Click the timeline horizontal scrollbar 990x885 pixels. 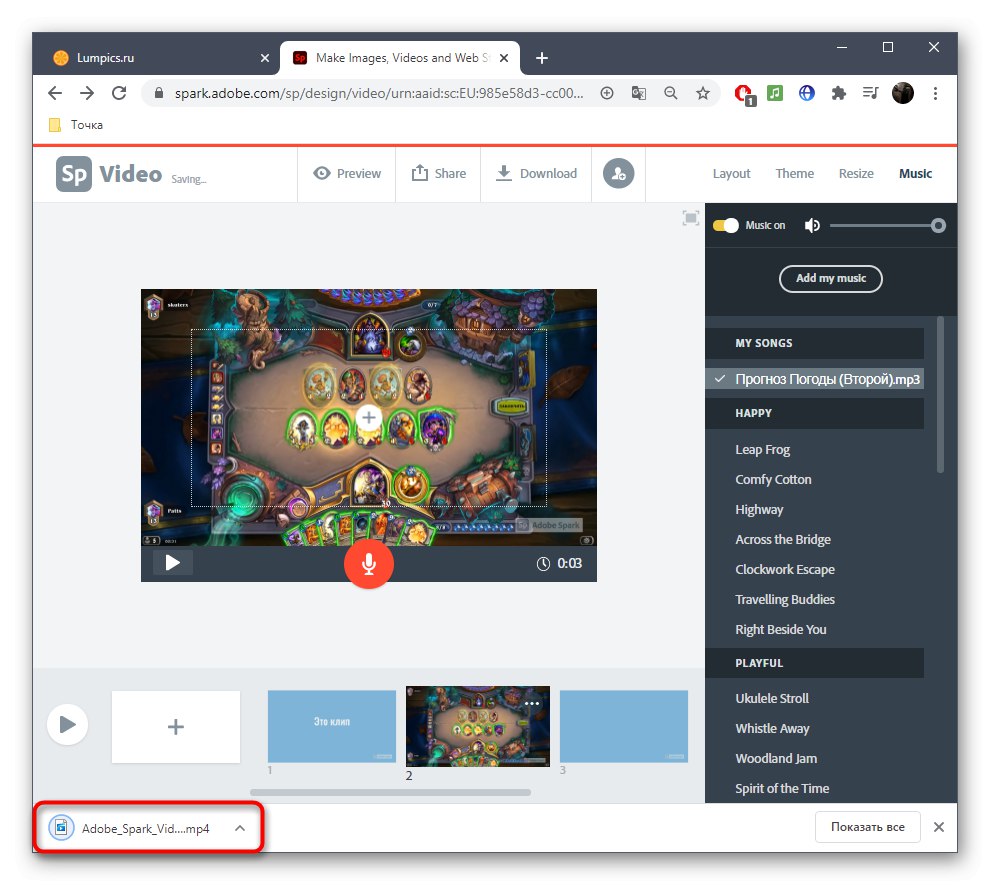click(x=390, y=792)
